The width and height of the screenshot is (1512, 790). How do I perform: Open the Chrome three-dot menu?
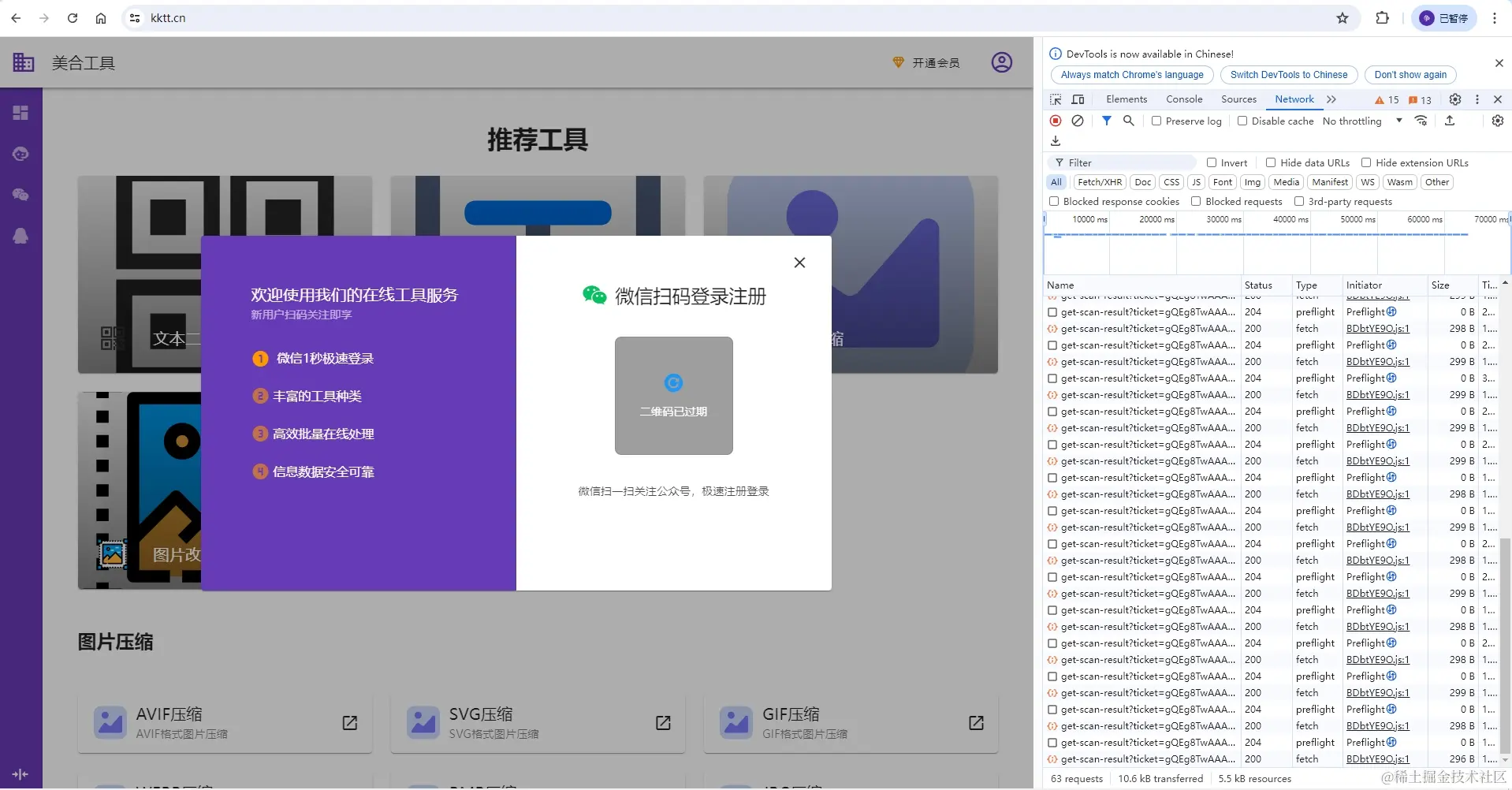point(1495,18)
